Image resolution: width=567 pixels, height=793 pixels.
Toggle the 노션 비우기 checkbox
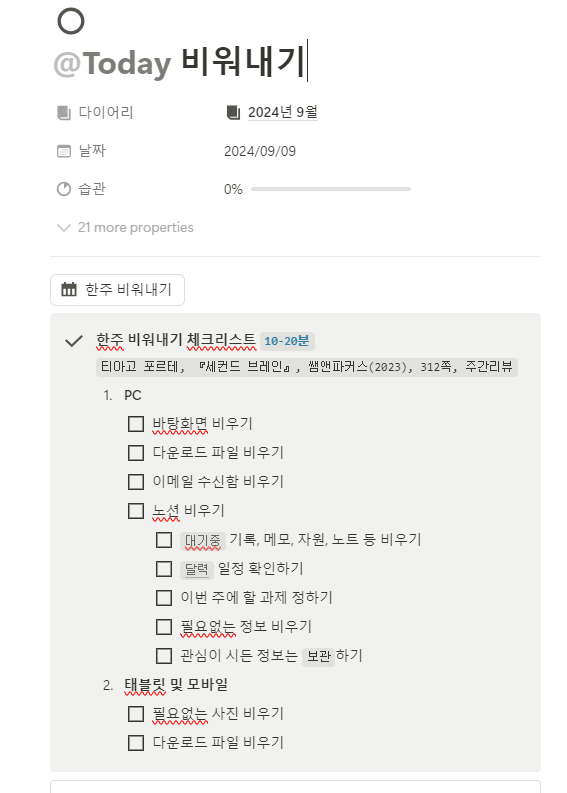click(136, 511)
